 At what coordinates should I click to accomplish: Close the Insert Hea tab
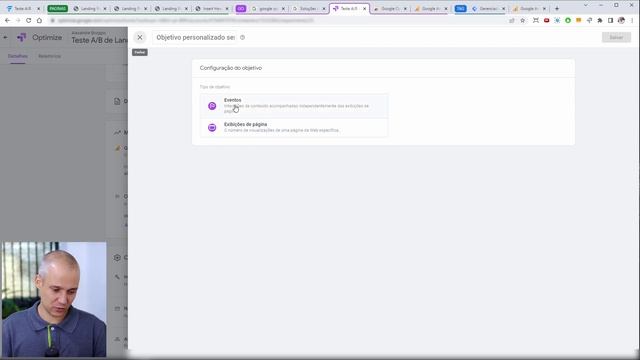click(x=227, y=9)
